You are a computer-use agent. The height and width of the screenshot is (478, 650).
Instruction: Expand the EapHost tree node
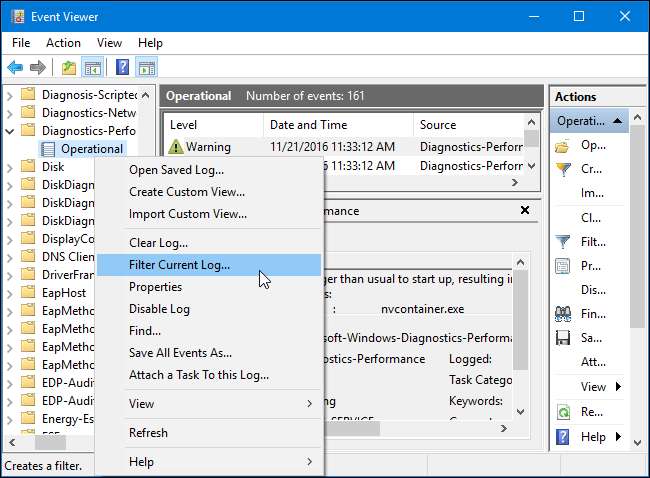pos(10,294)
